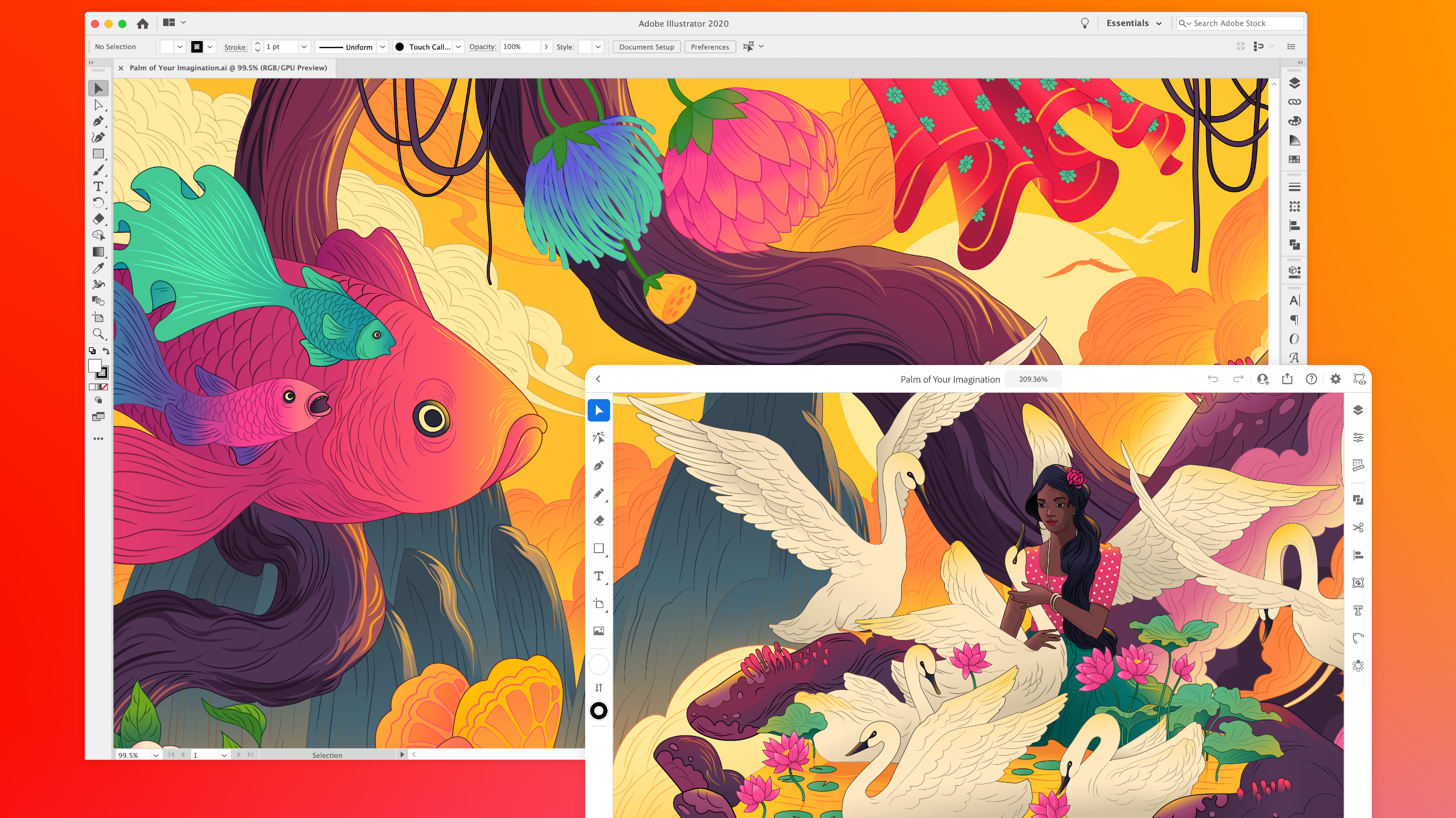Screen dimensions: 1456x818
Task: Select the Direct Selection tool
Action: tap(99, 105)
